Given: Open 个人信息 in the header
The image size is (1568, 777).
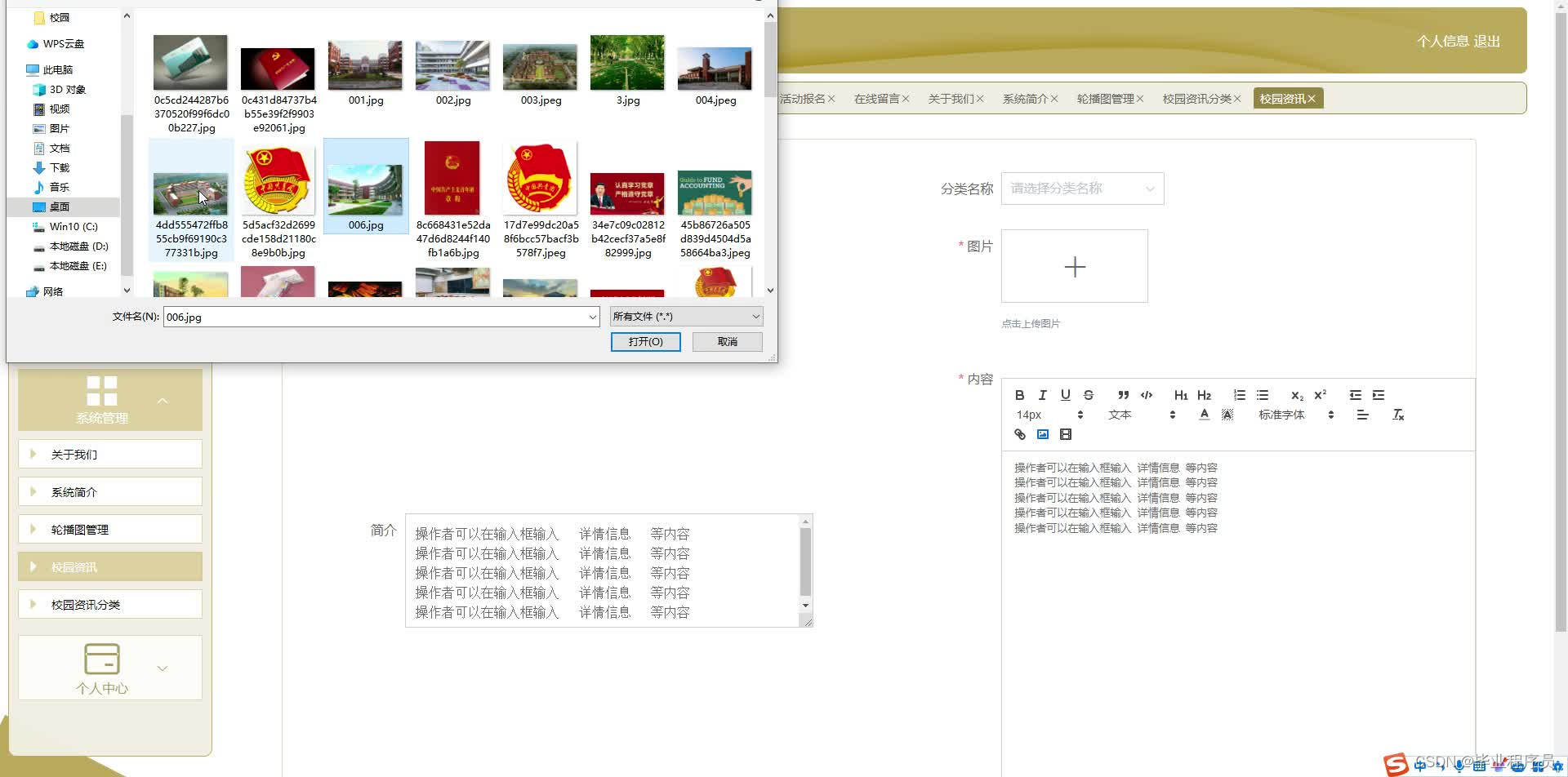Looking at the screenshot, I should pos(1442,41).
